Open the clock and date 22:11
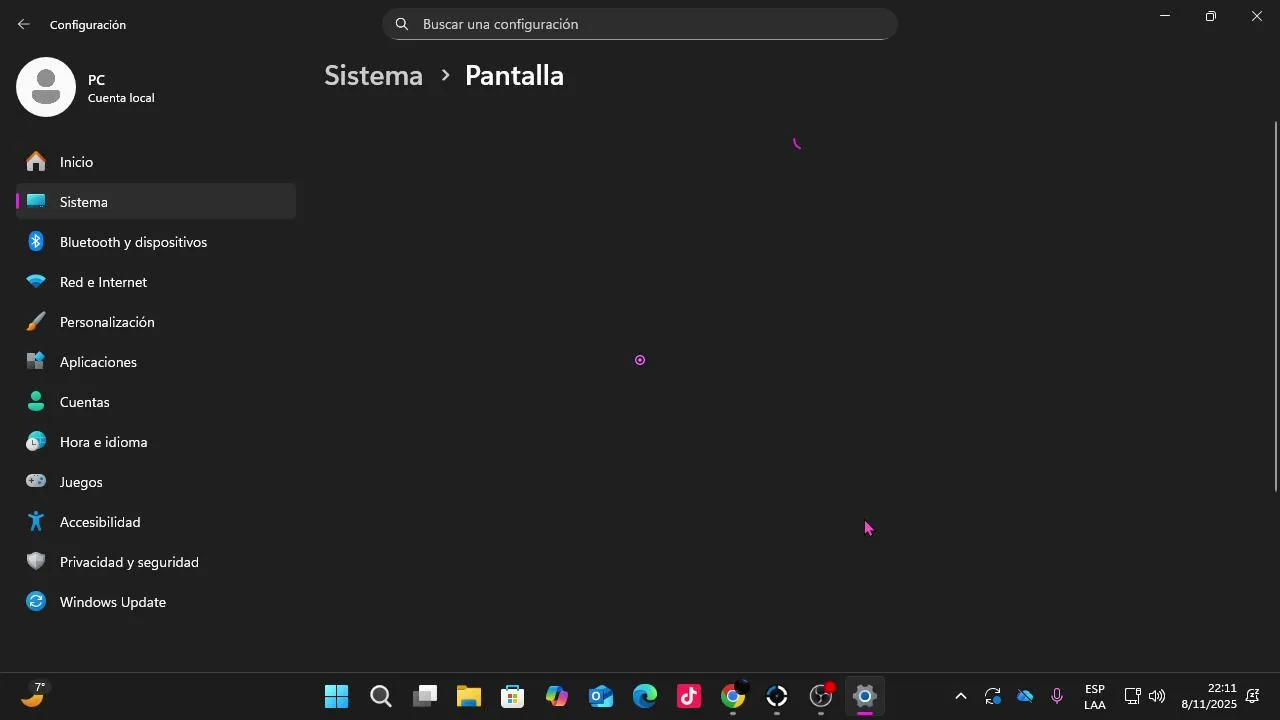Viewport: 1280px width, 720px height. (x=1209, y=696)
